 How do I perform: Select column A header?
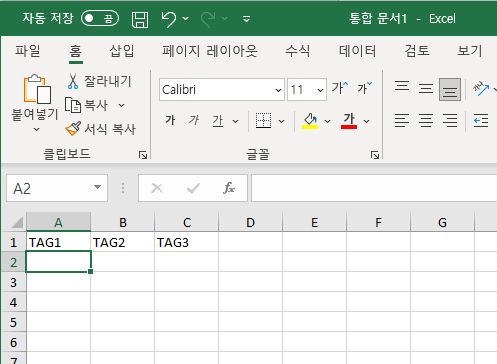(58, 222)
